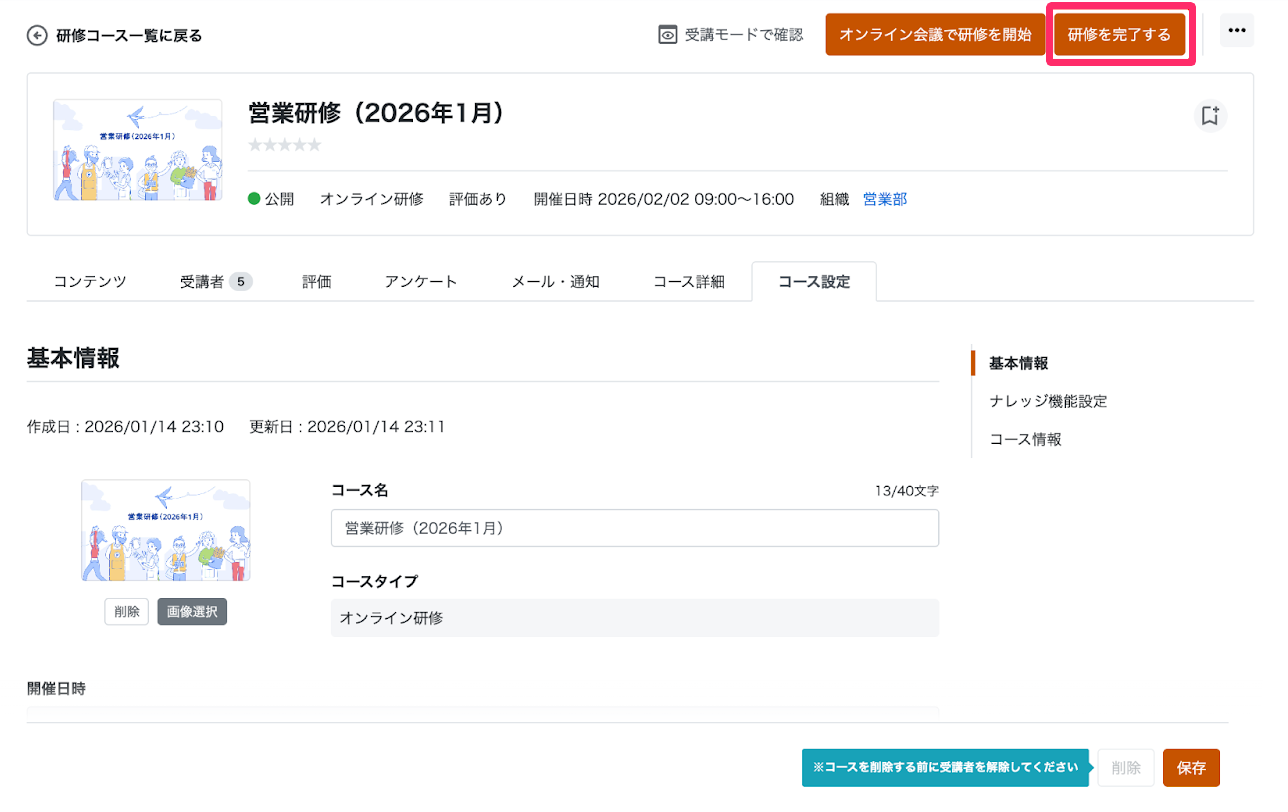Click the eye icon for 受講モードで確認
The height and width of the screenshot is (812, 1288).
[x=668, y=35]
